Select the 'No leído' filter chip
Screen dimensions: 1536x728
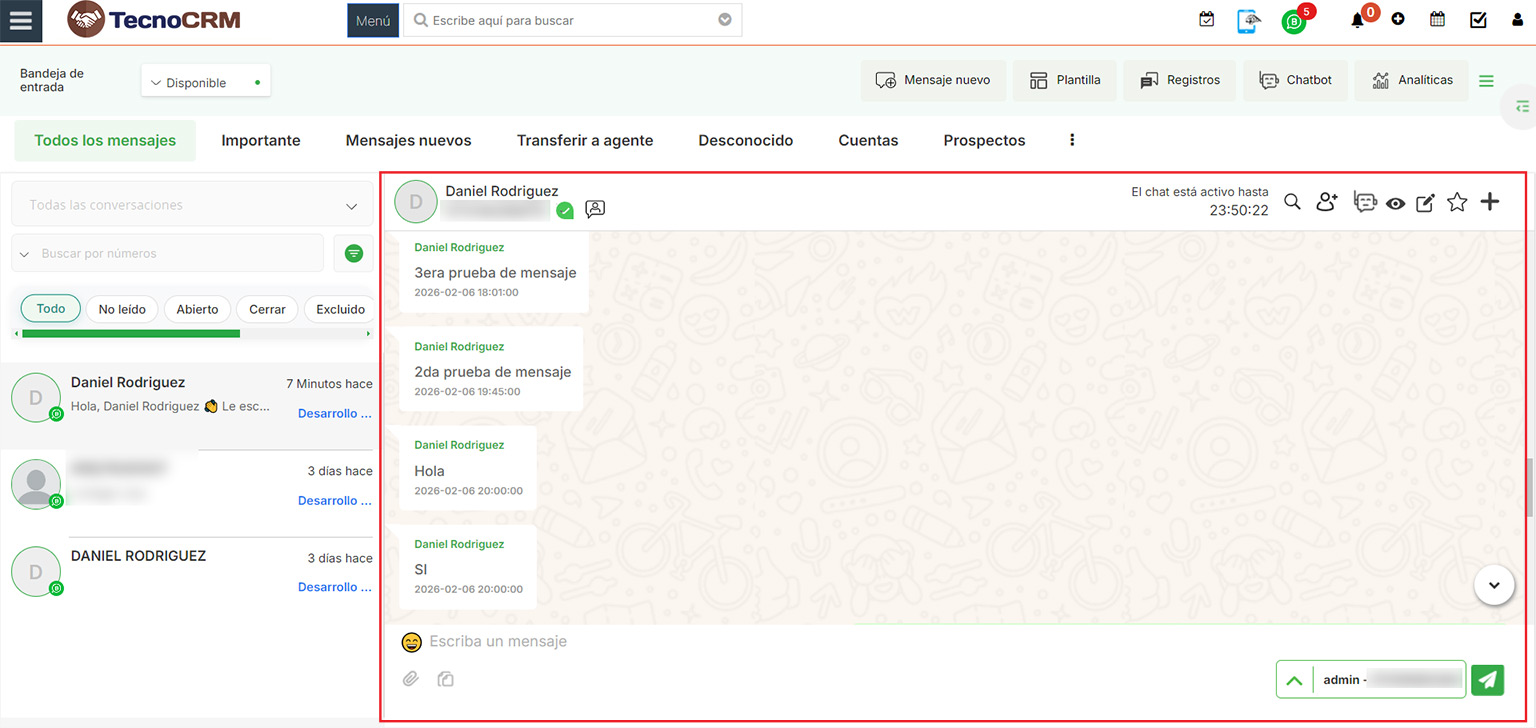tap(122, 310)
